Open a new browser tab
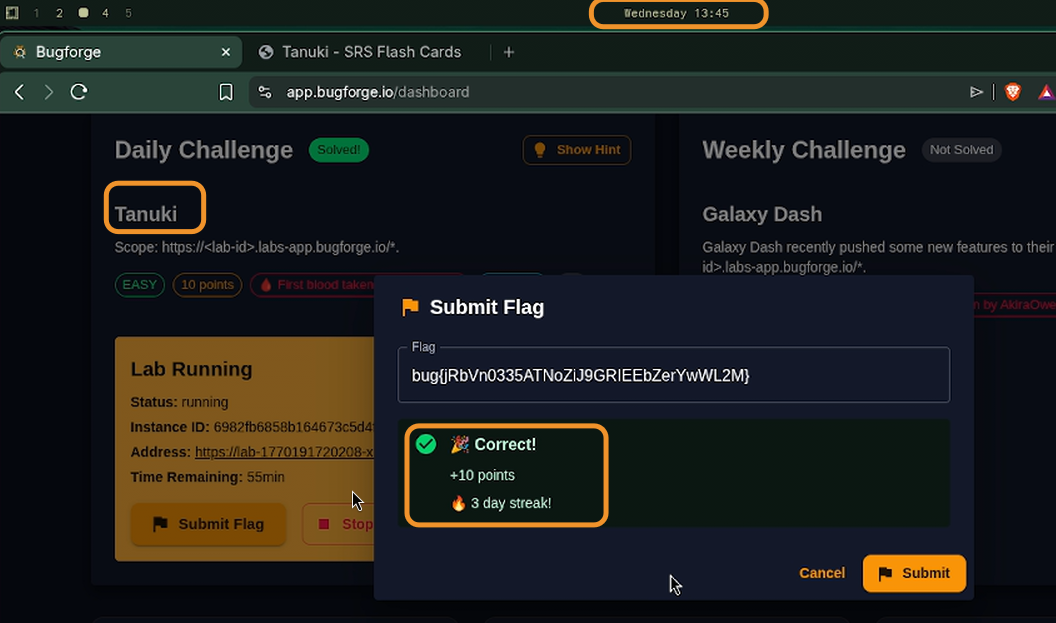Image resolution: width=1056 pixels, height=623 pixels. (x=509, y=52)
